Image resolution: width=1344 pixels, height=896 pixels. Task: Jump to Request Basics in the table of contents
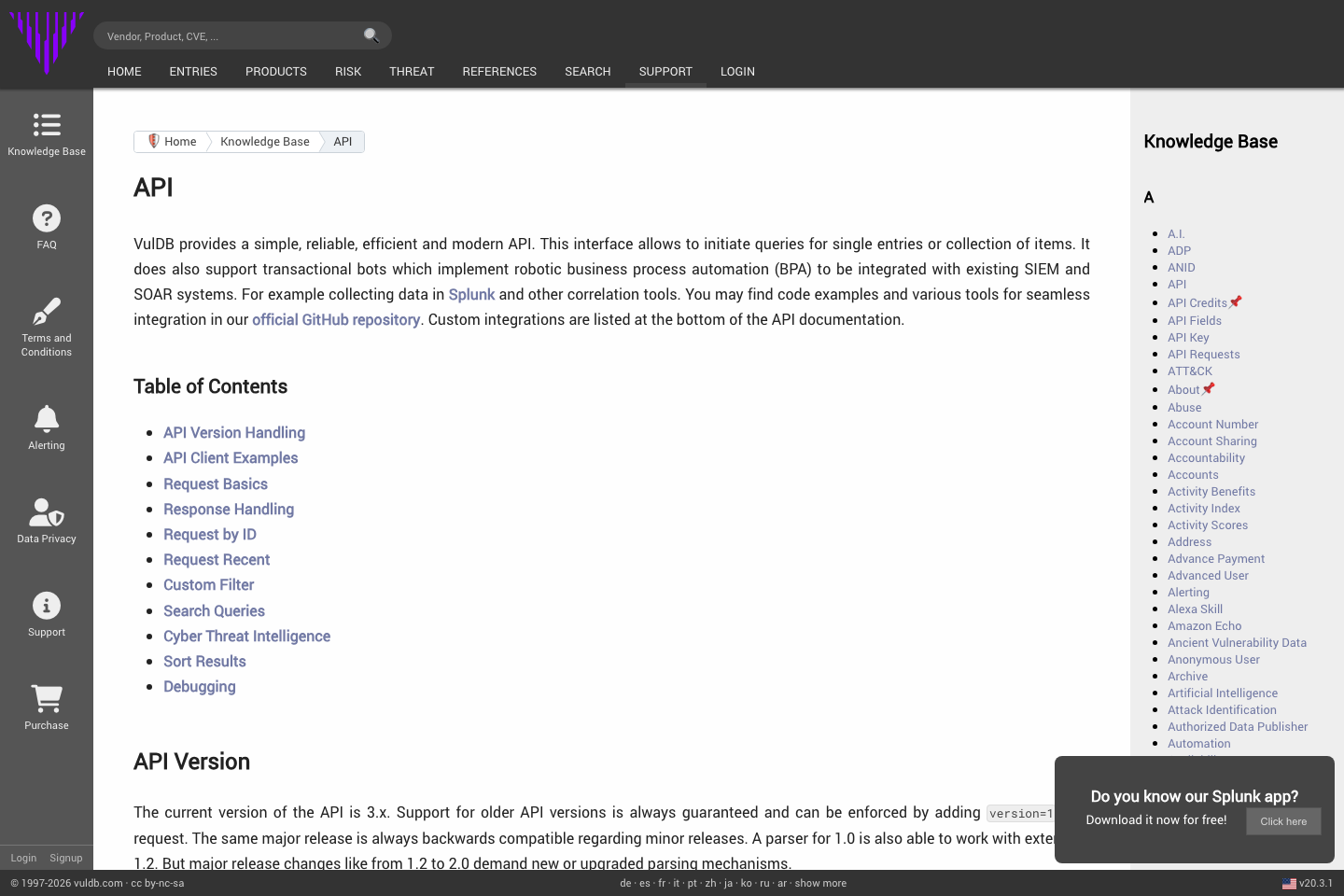click(216, 483)
